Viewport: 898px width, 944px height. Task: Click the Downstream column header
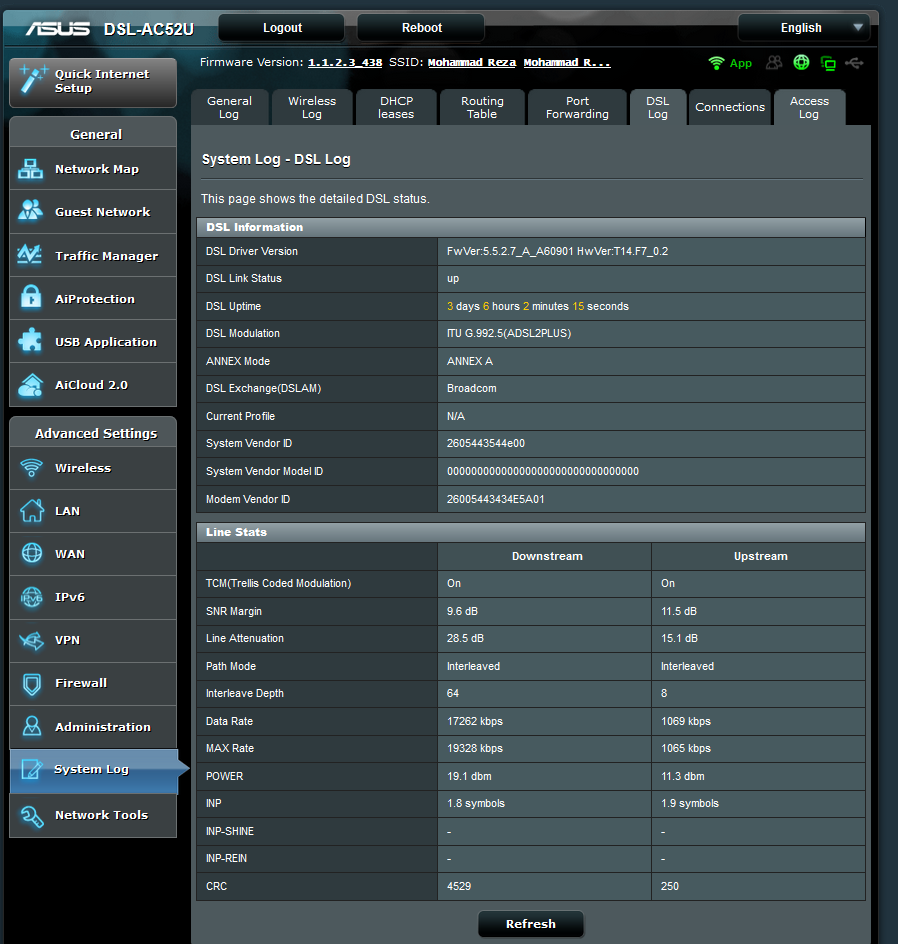547,556
